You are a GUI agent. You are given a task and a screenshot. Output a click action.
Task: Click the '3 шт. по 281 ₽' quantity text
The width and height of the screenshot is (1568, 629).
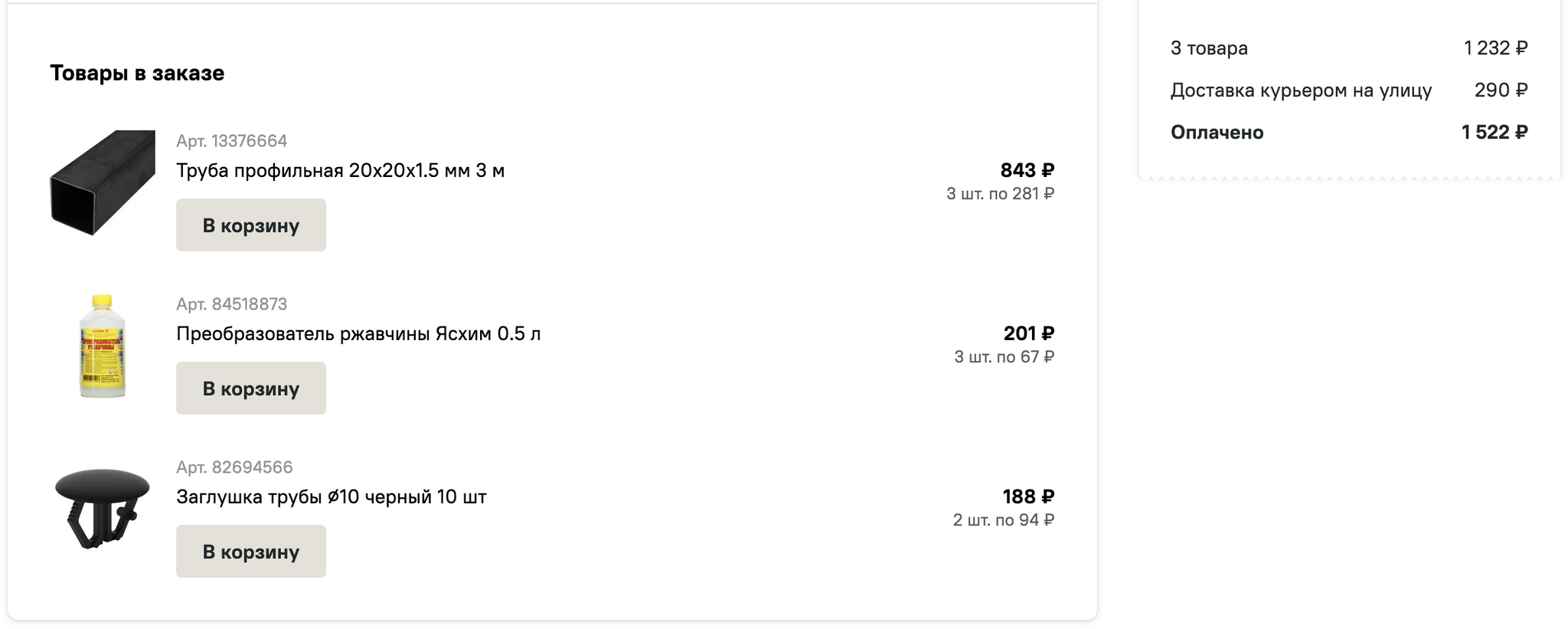tap(1000, 194)
